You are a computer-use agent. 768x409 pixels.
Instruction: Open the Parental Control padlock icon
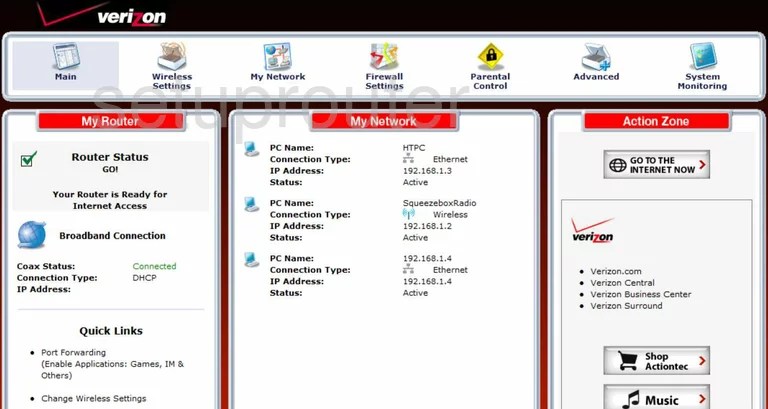[490, 56]
